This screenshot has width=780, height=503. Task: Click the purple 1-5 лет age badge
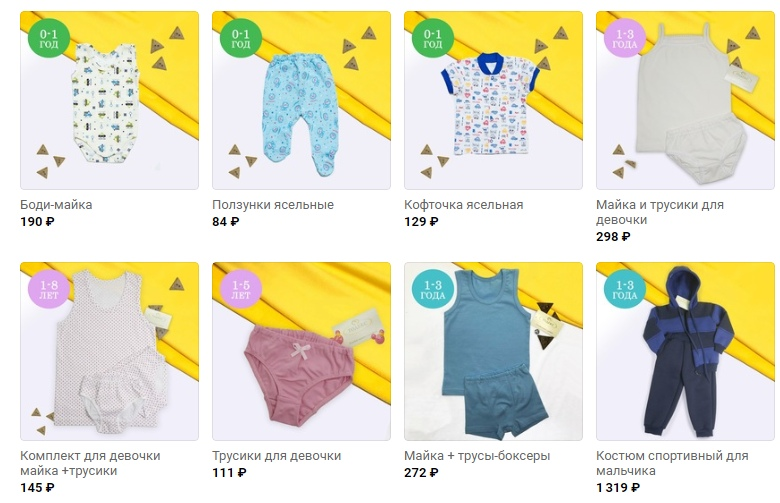point(241,290)
